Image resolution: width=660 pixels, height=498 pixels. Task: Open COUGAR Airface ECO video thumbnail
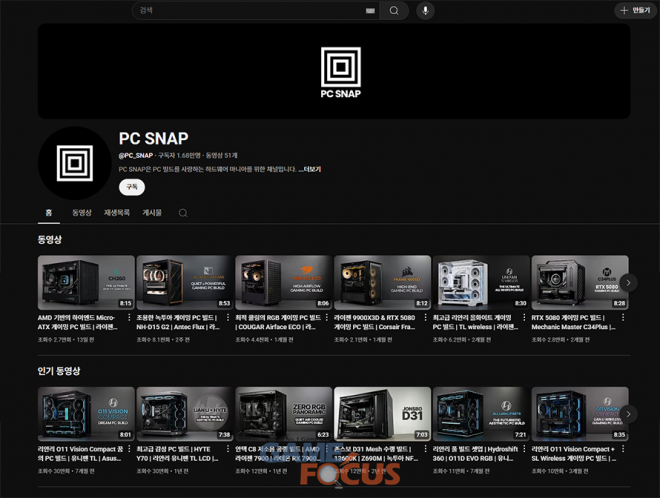(x=284, y=282)
